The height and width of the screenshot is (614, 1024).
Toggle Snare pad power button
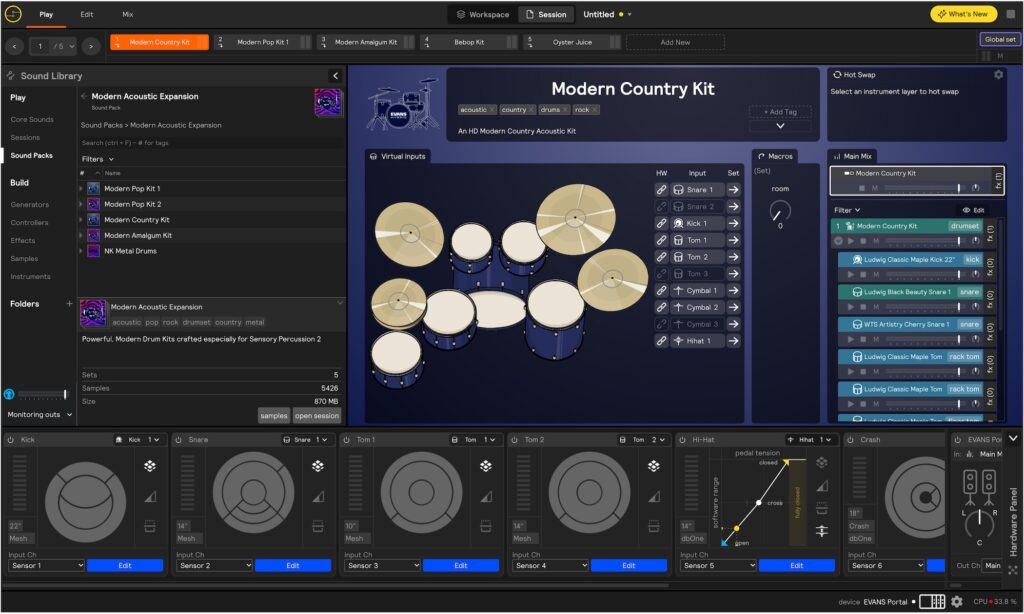pyautogui.click(x=178, y=440)
